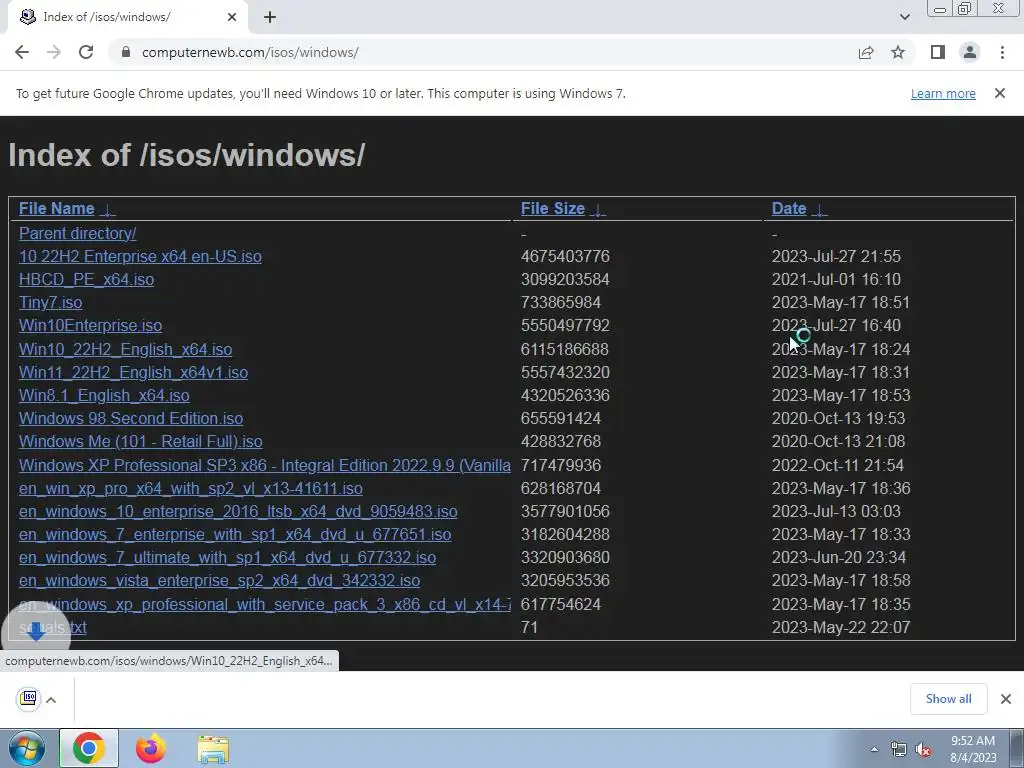The image size is (1024, 768).
Task: Click the Learn more link
Action: (x=943, y=93)
